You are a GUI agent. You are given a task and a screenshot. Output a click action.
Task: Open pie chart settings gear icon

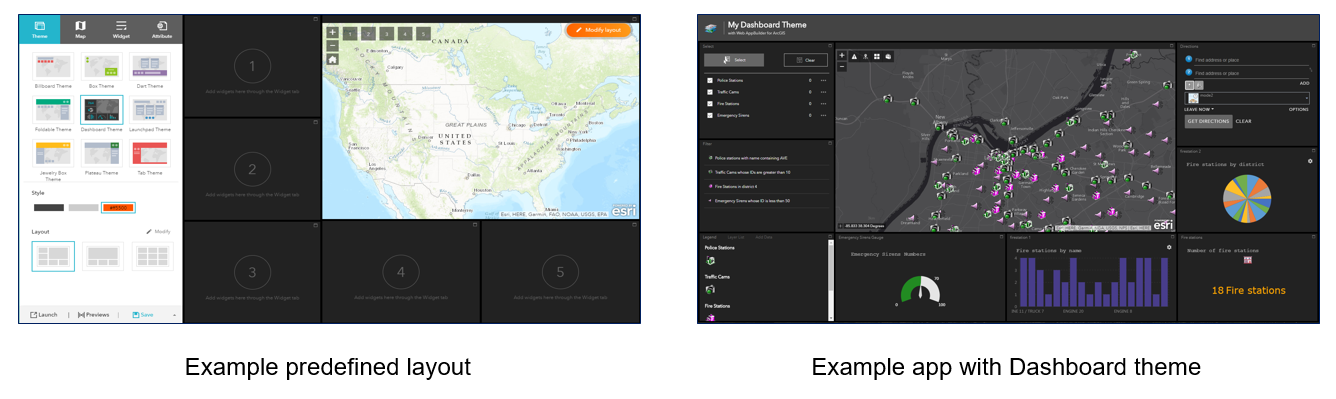point(1310,160)
